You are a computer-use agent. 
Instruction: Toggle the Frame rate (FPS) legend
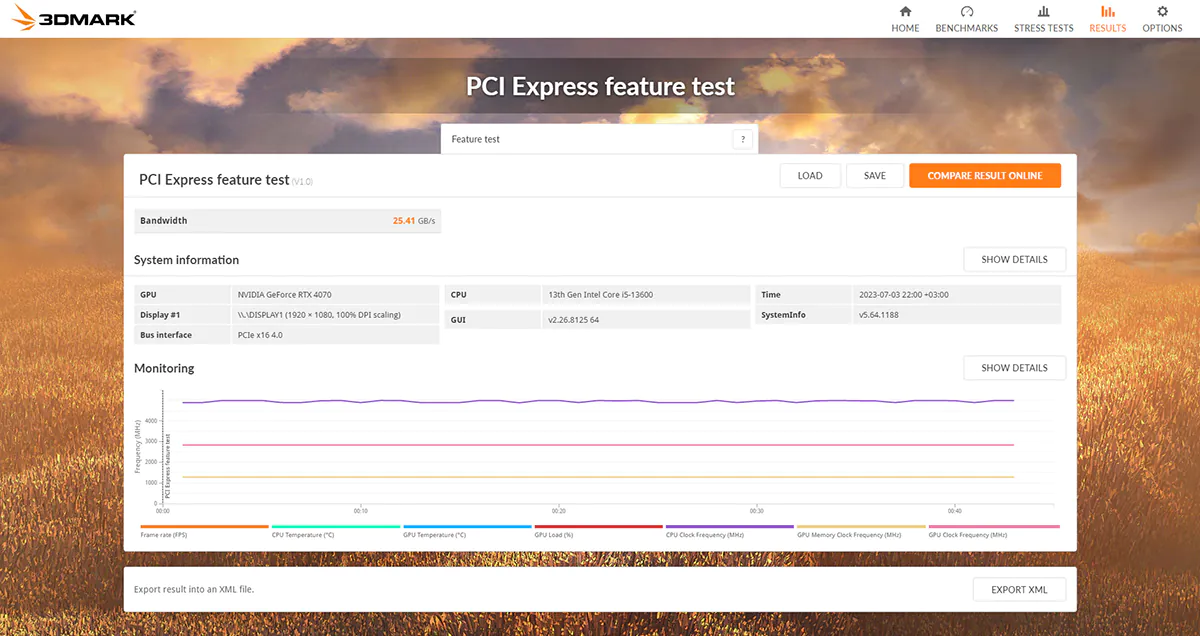[204, 531]
